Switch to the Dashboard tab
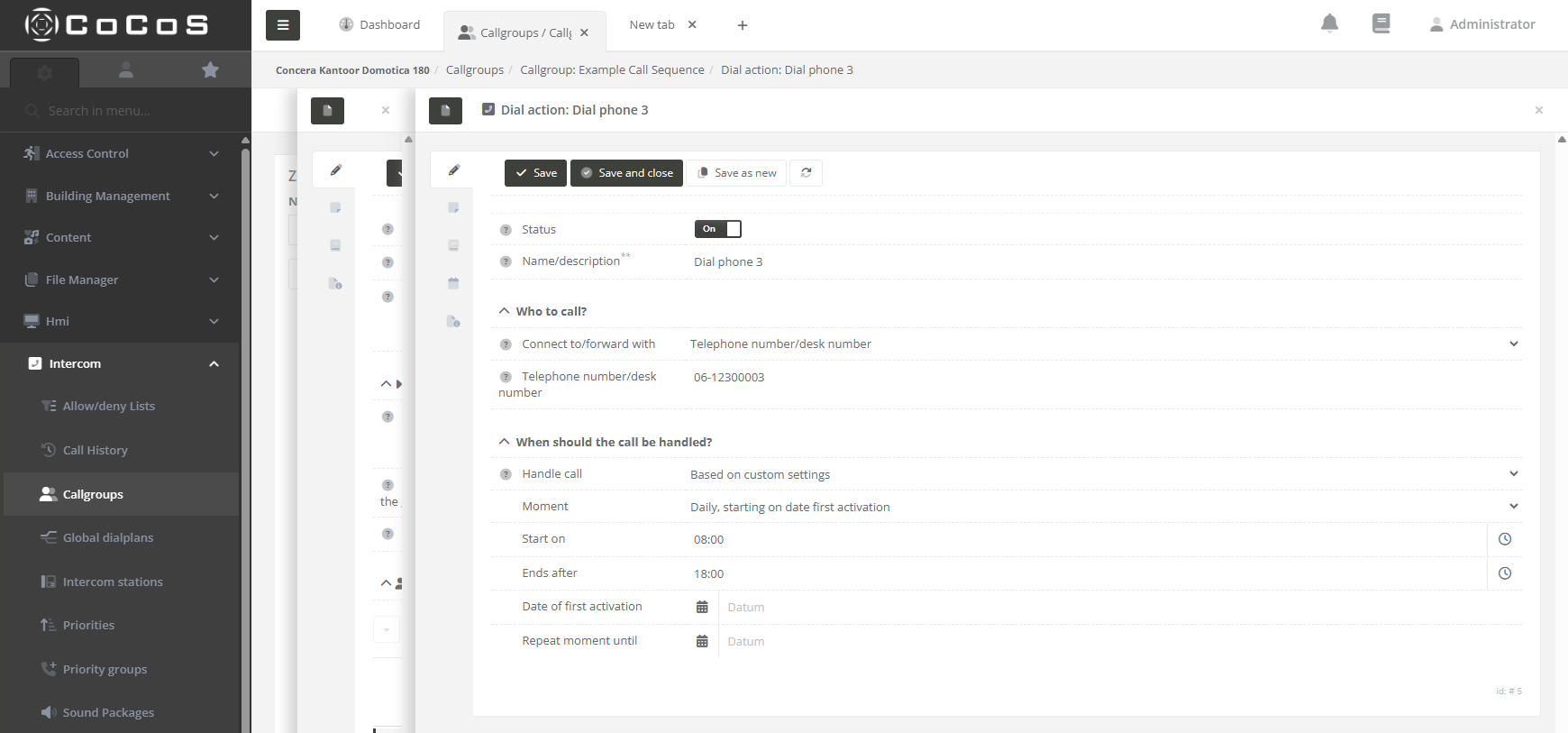Screen dimensions: 1568x733 coord(379,25)
